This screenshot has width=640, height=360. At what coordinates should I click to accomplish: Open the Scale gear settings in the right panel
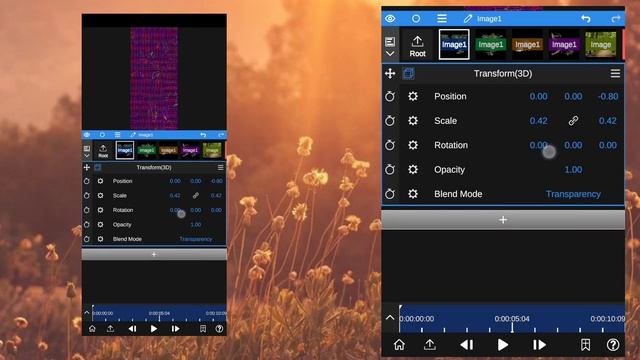point(413,121)
